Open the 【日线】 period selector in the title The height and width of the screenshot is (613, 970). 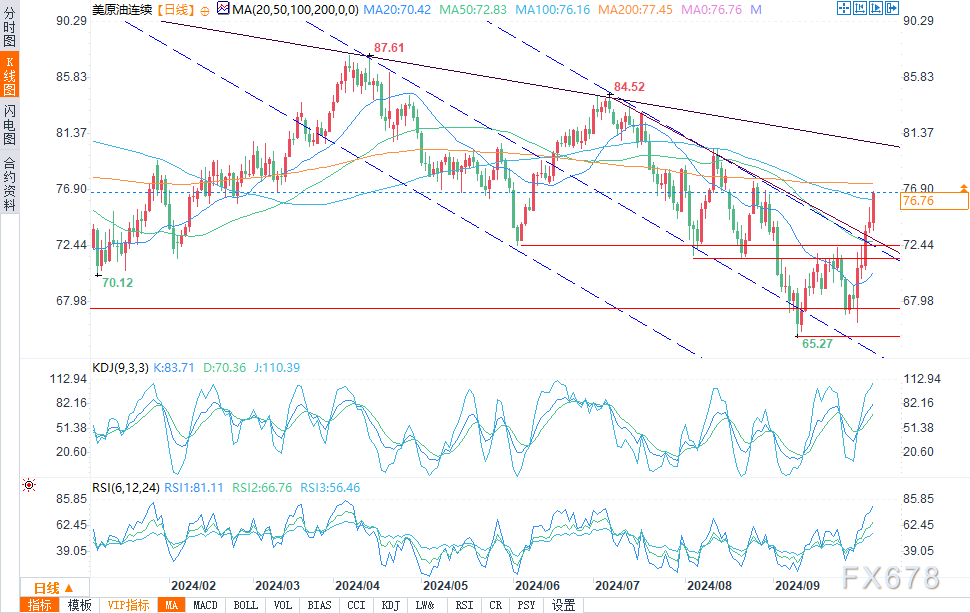176,10
